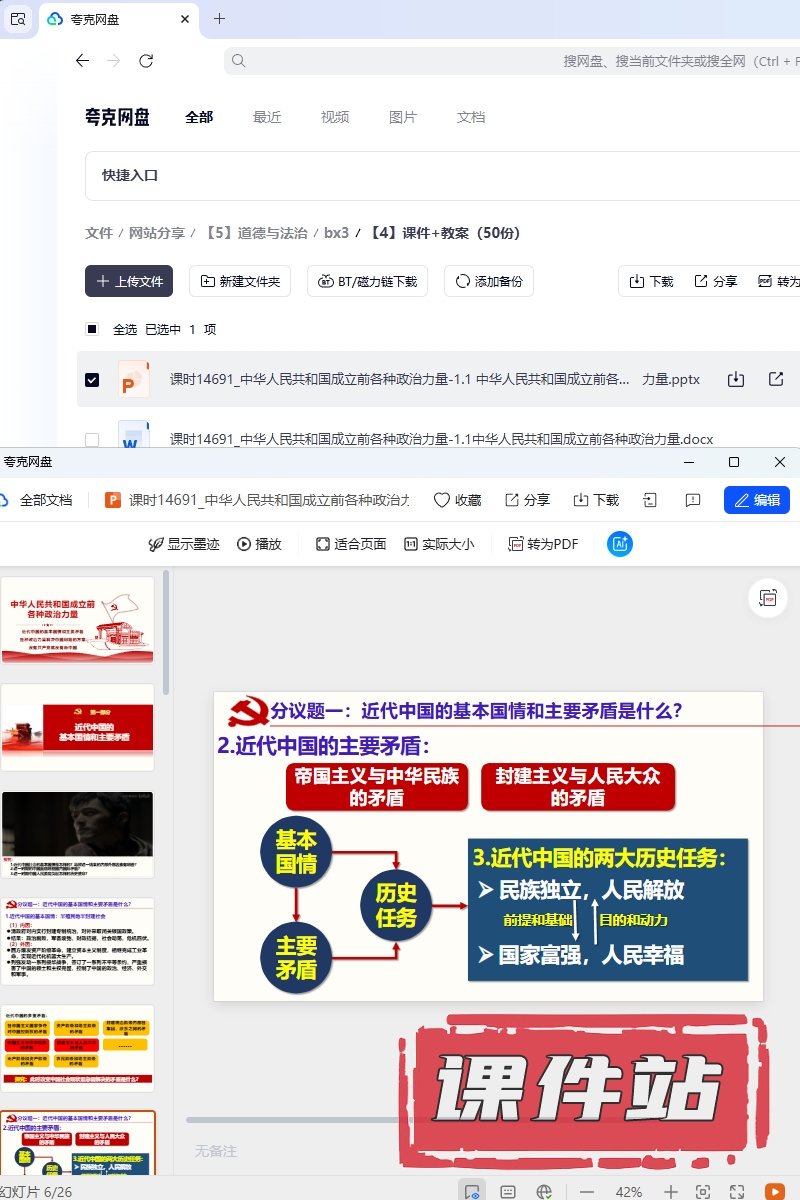Enter fullscreen mode from status bar

click(x=736, y=1191)
